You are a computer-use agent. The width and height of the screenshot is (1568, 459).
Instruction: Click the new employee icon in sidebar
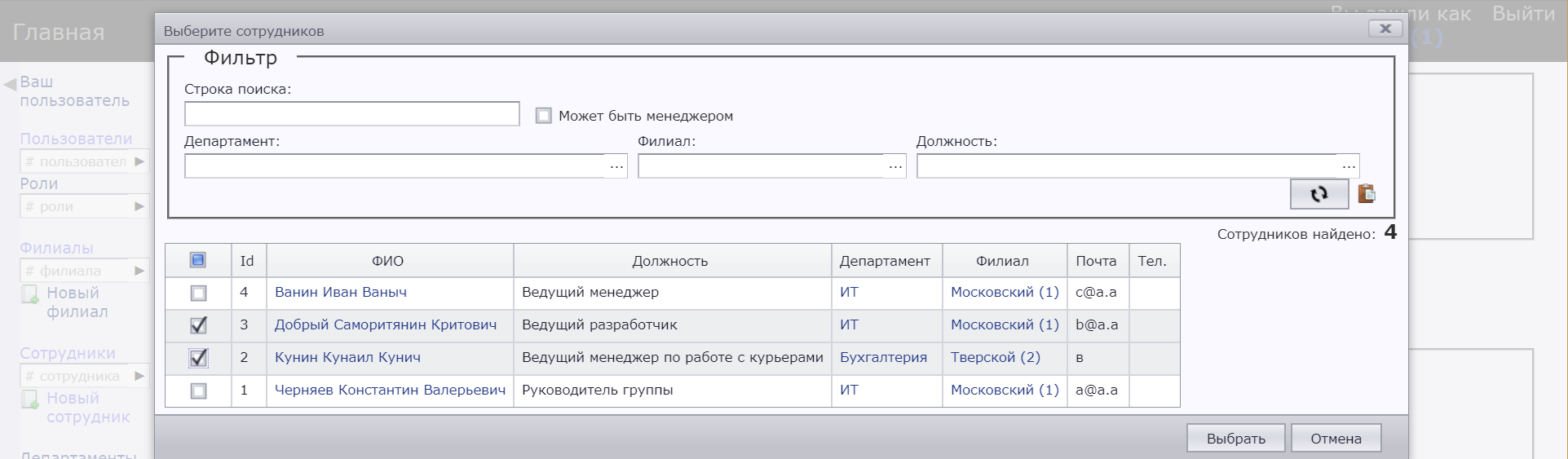[x=29, y=399]
